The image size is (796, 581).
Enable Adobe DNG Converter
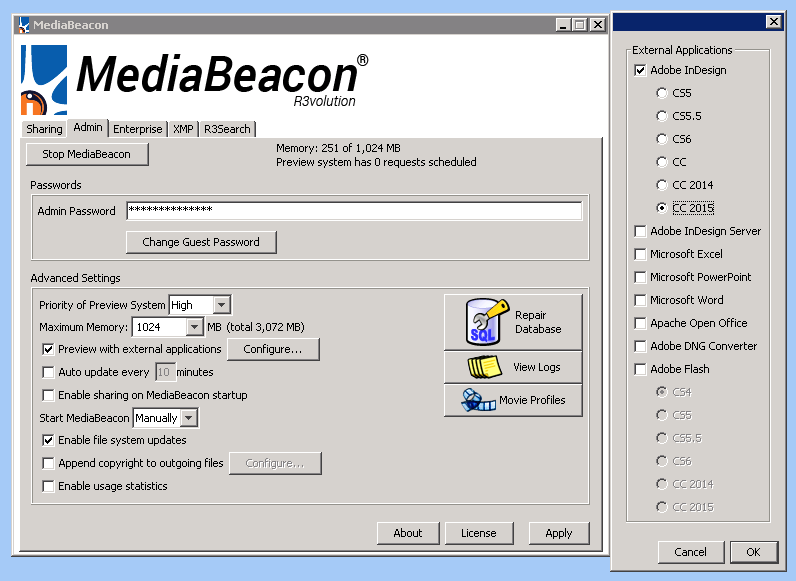[640, 346]
